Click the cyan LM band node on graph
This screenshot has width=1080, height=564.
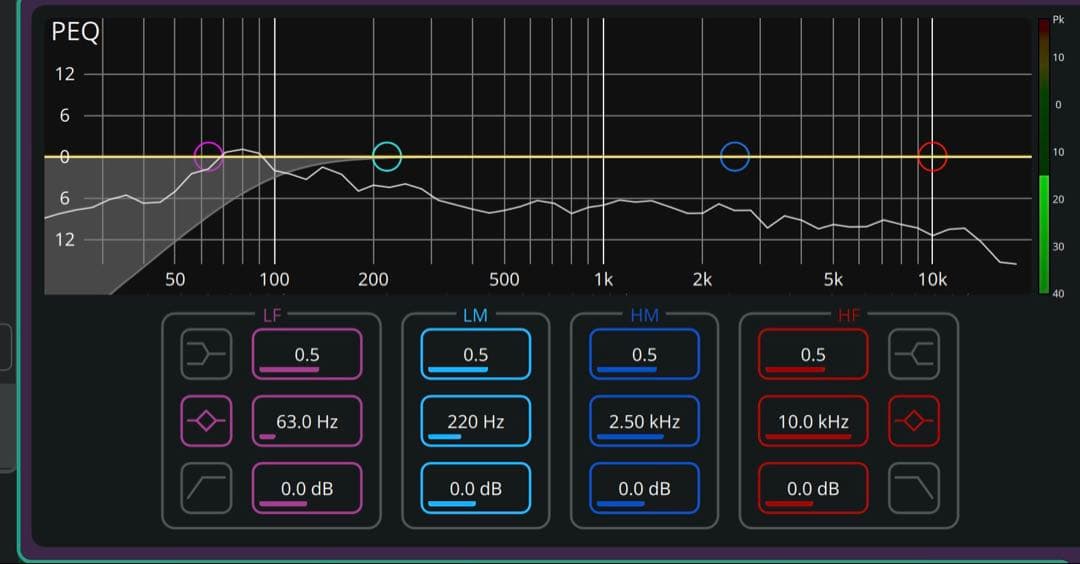click(387, 156)
